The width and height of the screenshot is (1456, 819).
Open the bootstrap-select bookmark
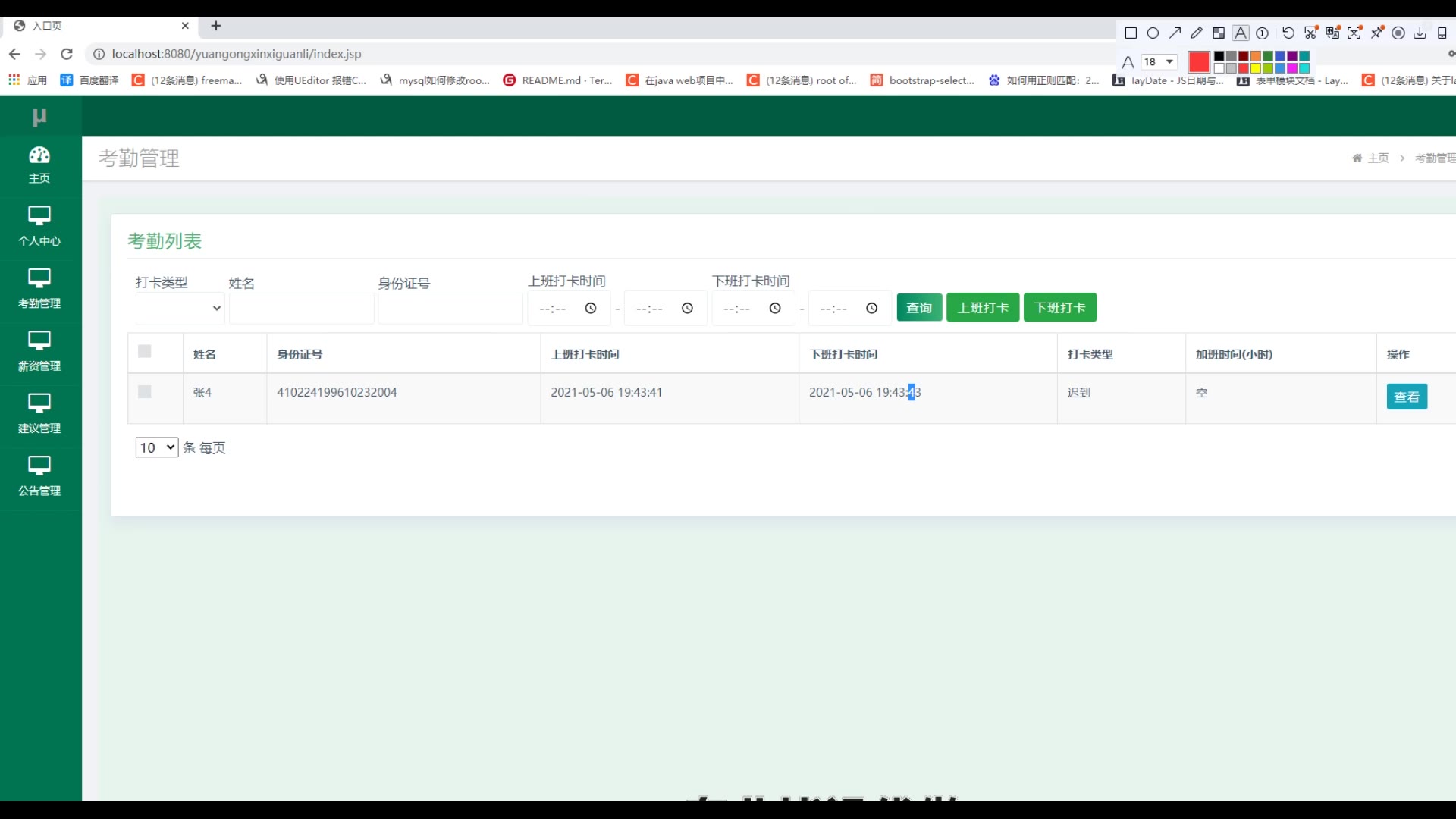[923, 80]
